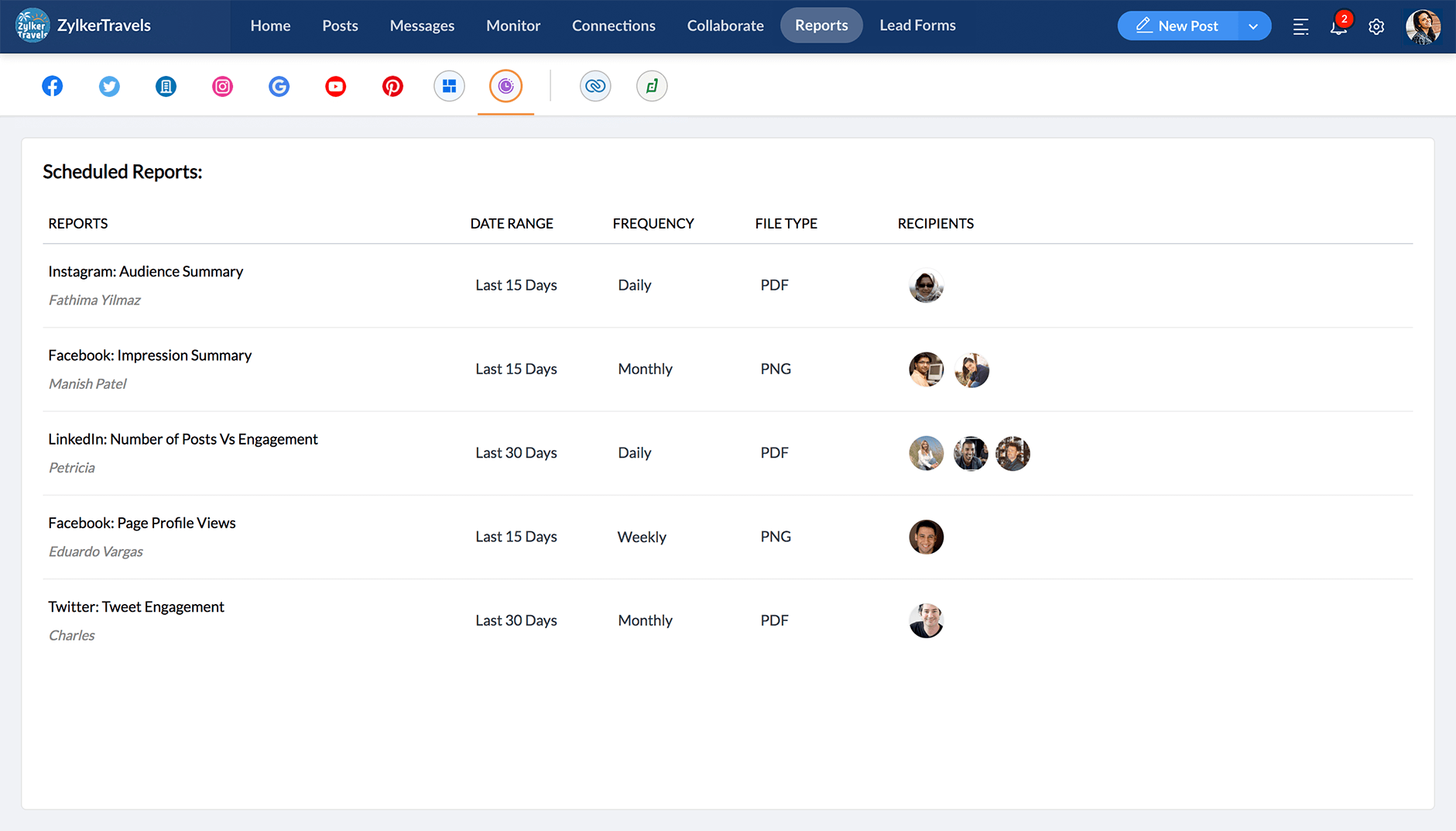This screenshot has height=831, width=1456.
Task: Open the Twitter reports icon
Action: point(109,86)
